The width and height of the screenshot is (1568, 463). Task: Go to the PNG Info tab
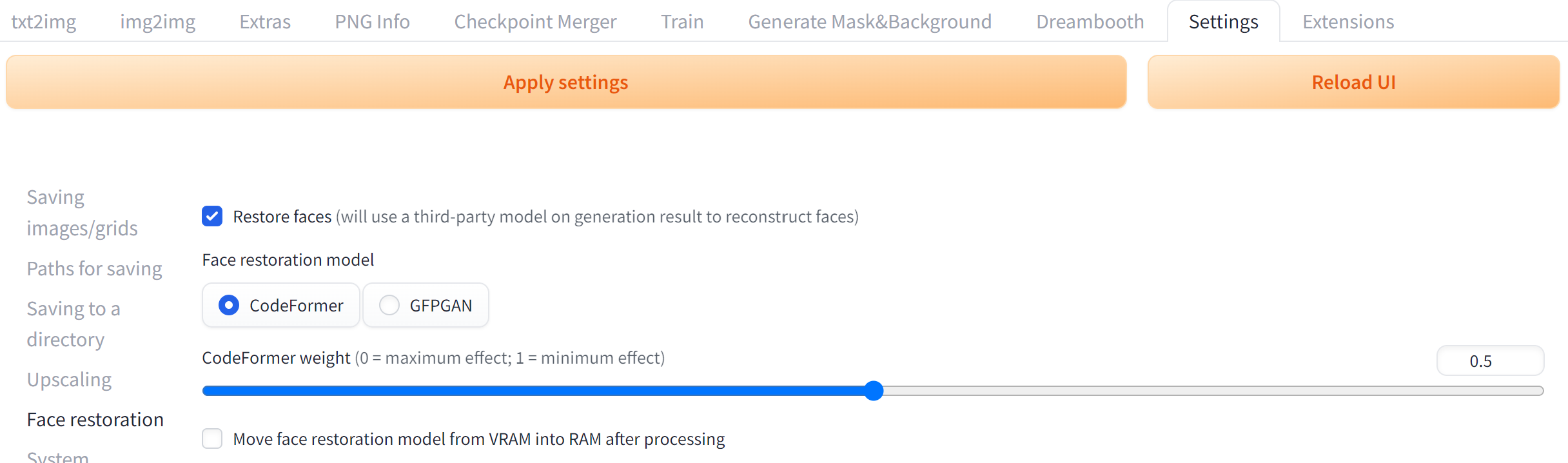point(372,22)
